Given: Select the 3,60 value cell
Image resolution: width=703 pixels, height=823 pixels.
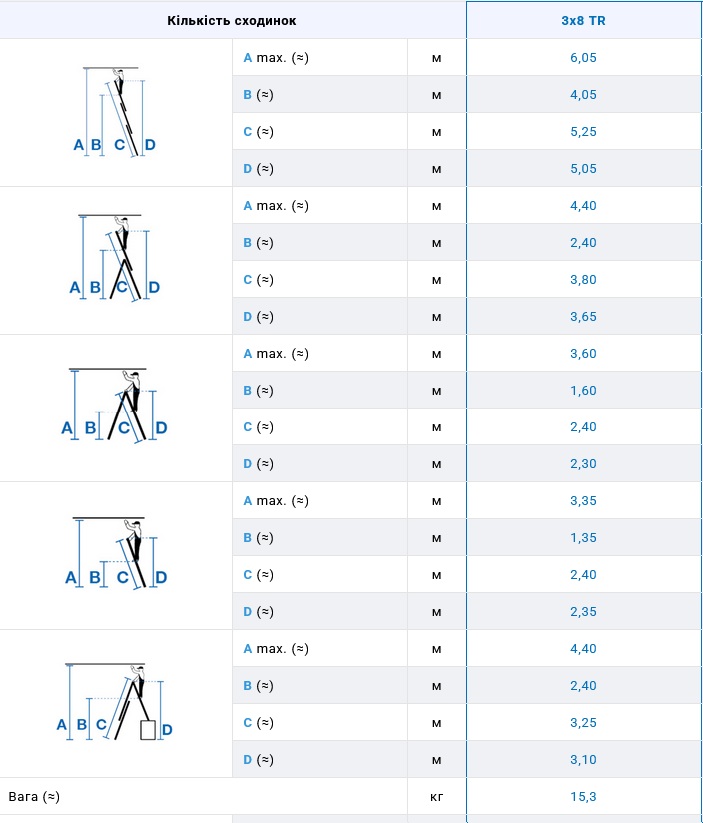Looking at the screenshot, I should tap(584, 354).
